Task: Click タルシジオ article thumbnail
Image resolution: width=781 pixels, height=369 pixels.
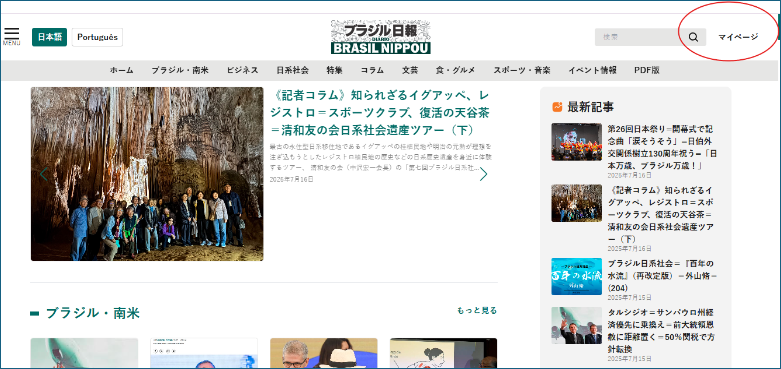Action: tap(576, 326)
